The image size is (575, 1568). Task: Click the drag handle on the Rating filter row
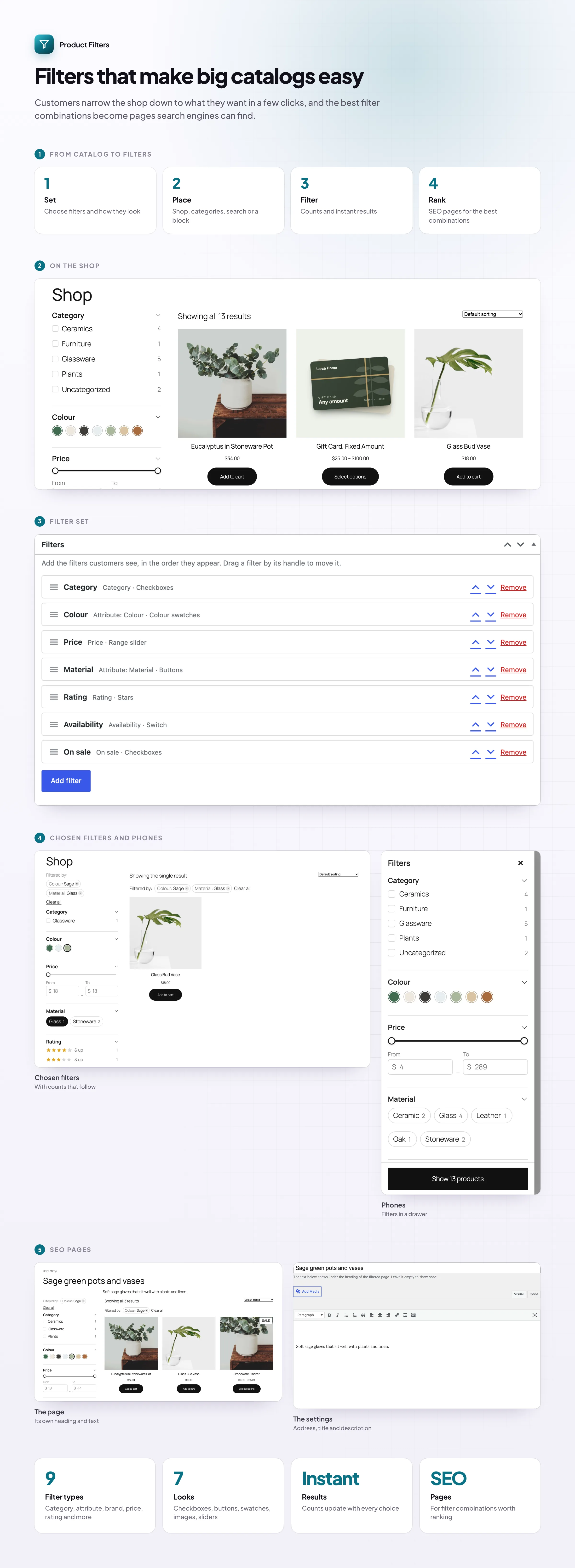coord(54,697)
